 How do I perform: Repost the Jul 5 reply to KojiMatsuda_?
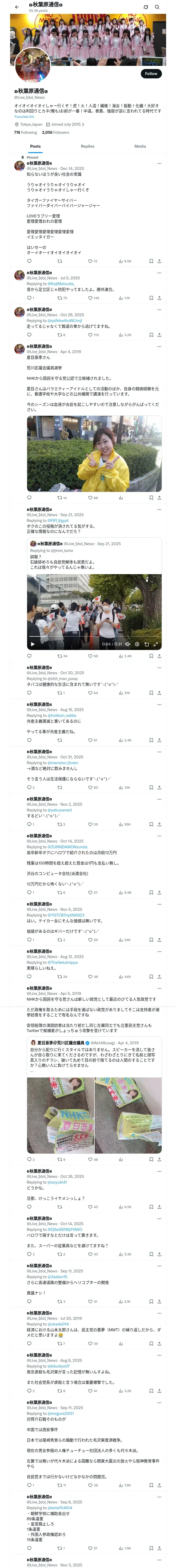62,298
